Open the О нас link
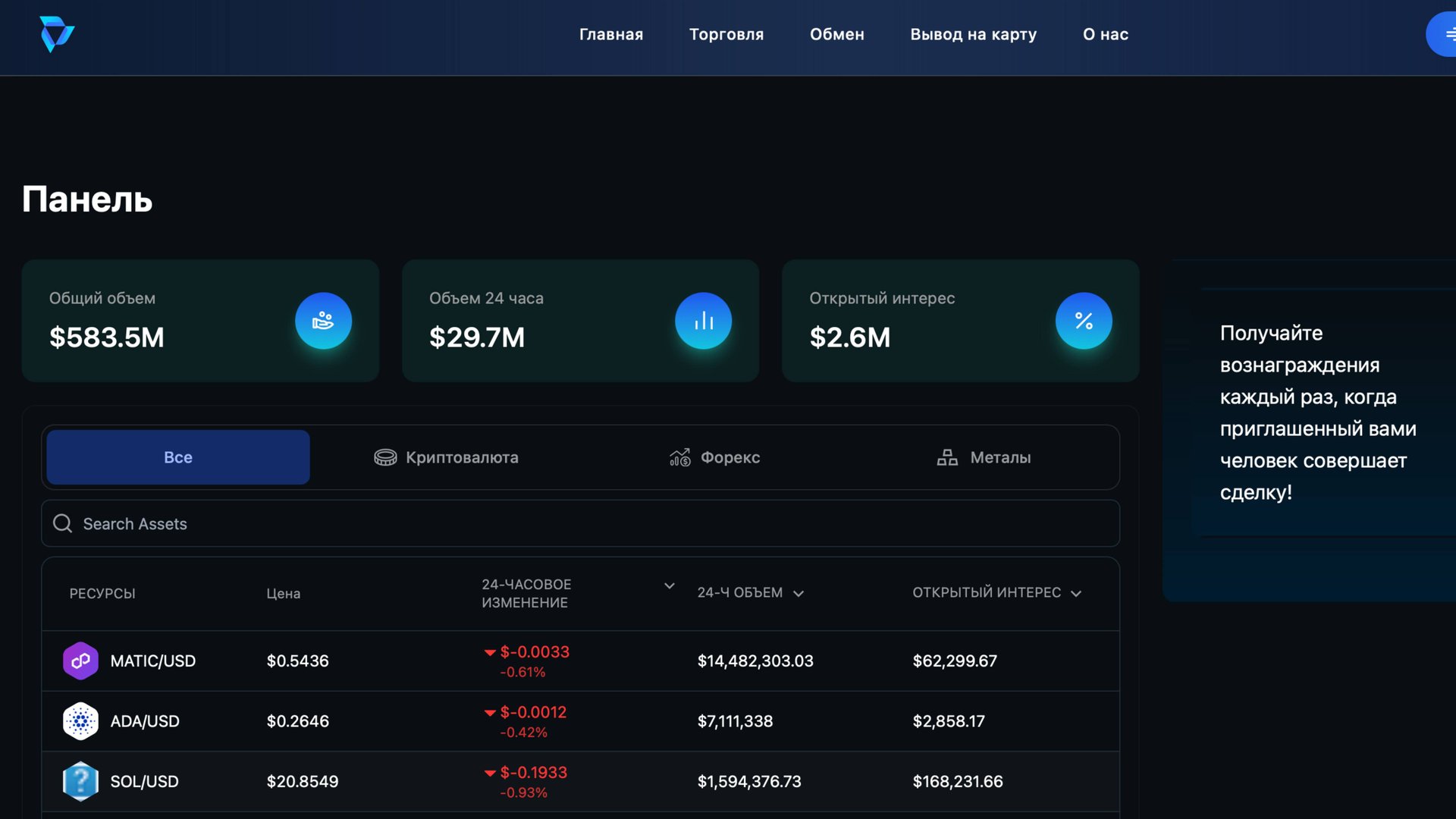This screenshot has height=819, width=1456. point(1105,34)
